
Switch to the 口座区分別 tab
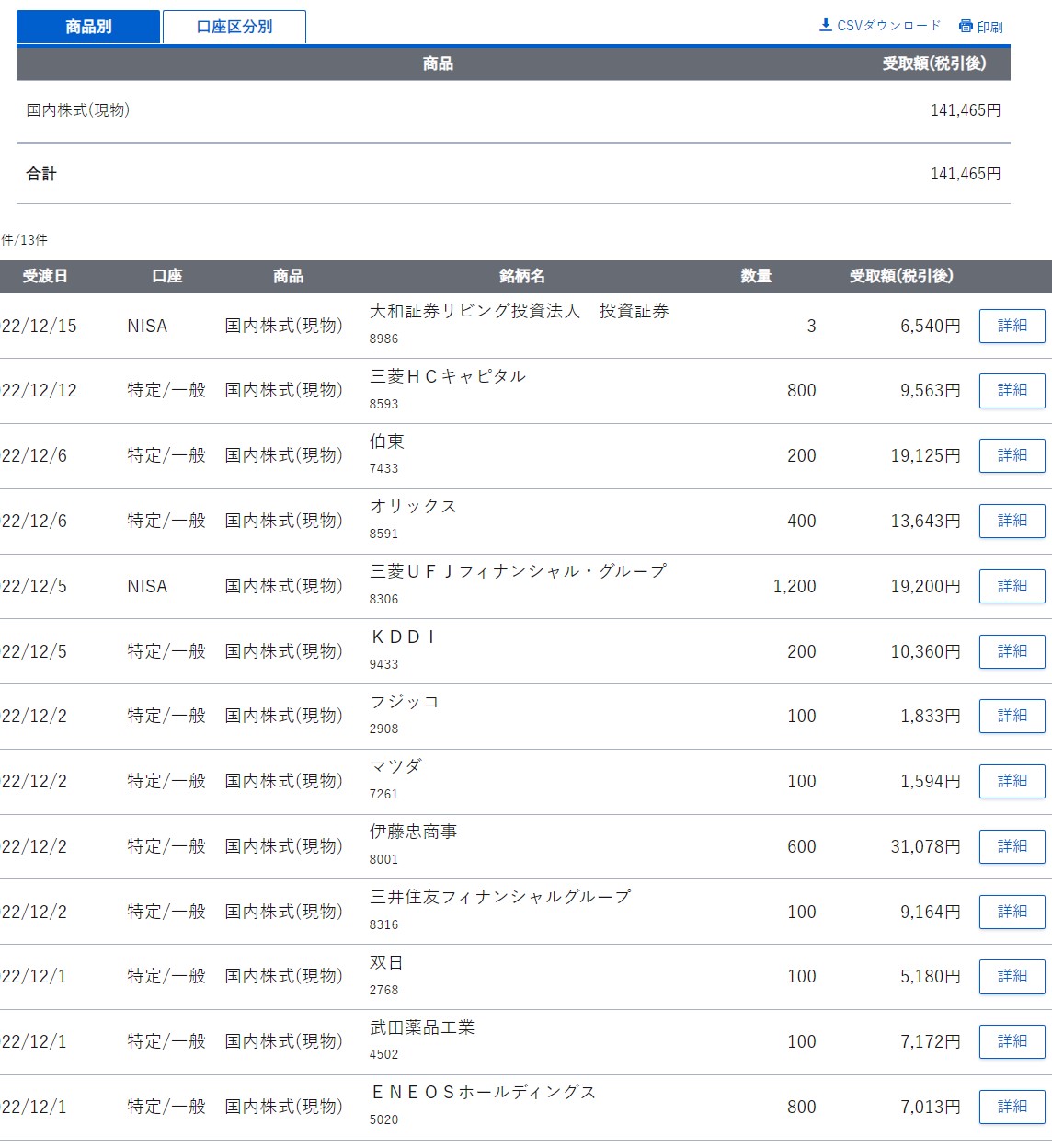234,27
